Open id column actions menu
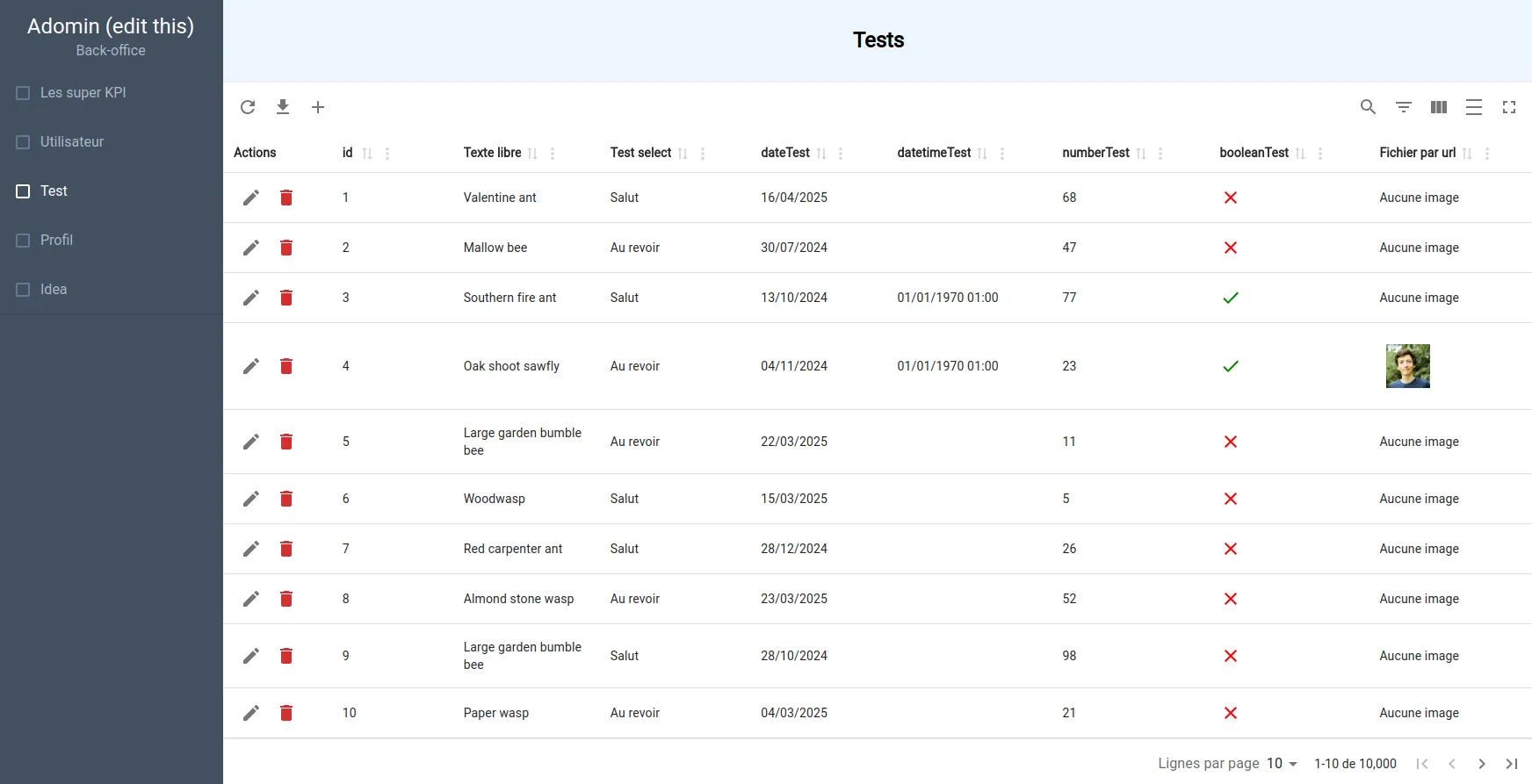This screenshot has height=784, width=1532. (387, 154)
